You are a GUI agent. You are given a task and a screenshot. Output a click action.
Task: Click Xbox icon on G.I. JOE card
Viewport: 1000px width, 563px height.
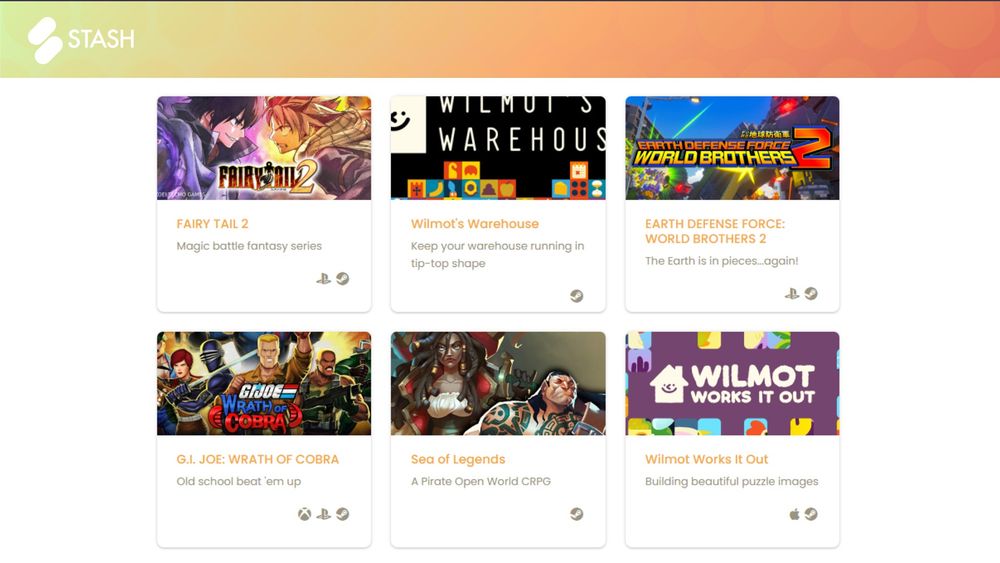tap(305, 514)
